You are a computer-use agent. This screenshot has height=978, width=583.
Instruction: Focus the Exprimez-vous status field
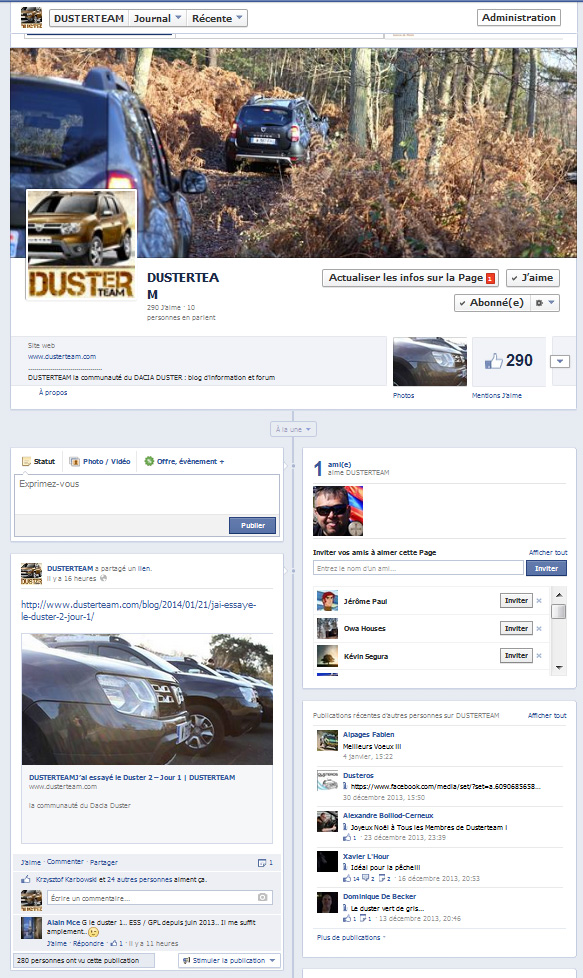point(147,495)
